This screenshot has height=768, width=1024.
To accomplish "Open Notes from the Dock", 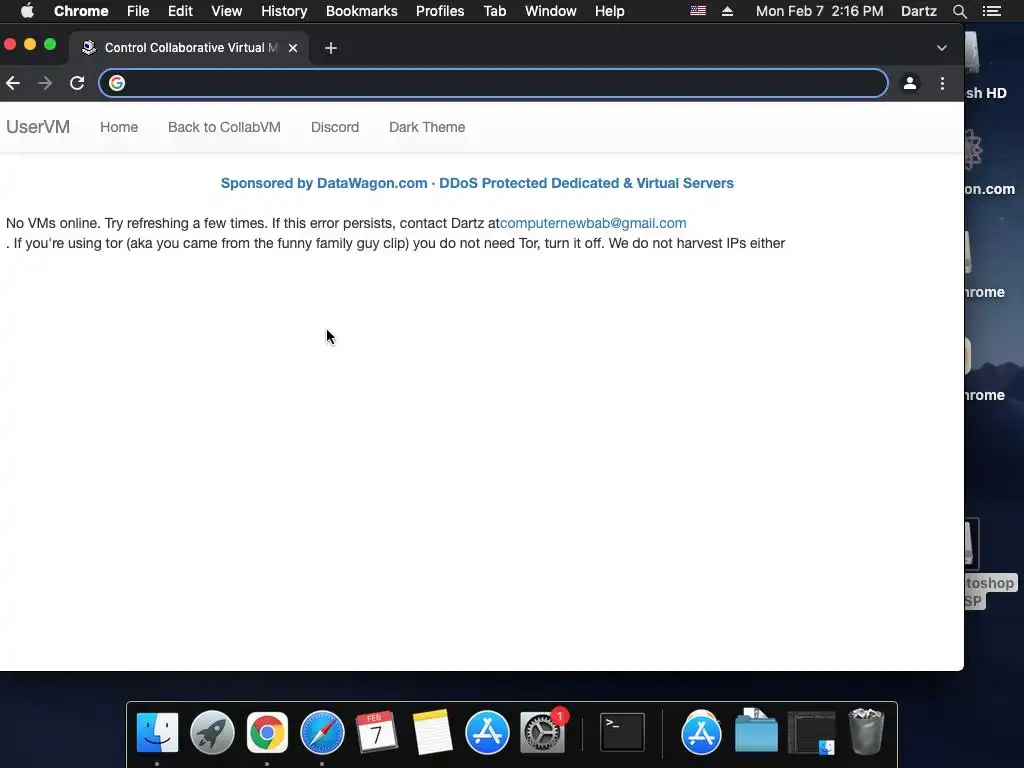I will coord(432,732).
